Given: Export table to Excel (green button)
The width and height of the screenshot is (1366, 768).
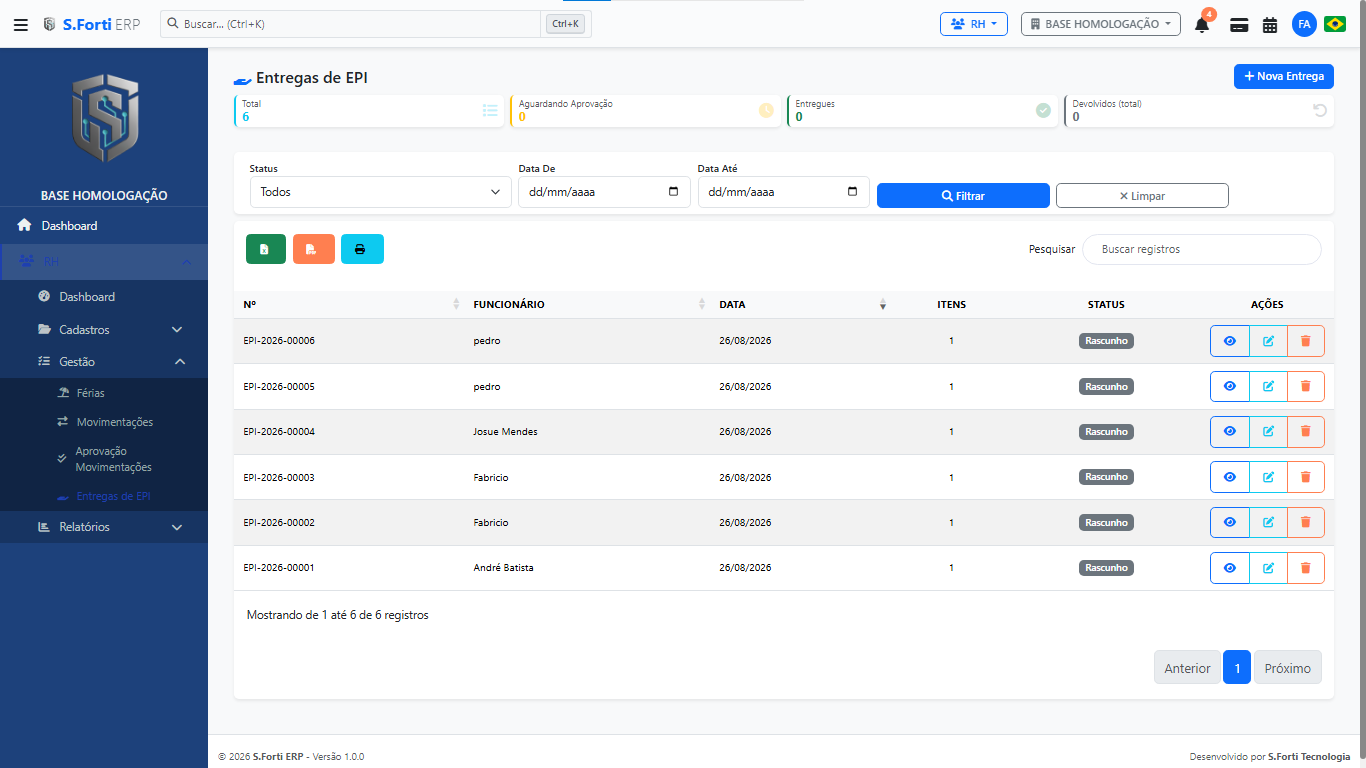Looking at the screenshot, I should click(x=266, y=249).
